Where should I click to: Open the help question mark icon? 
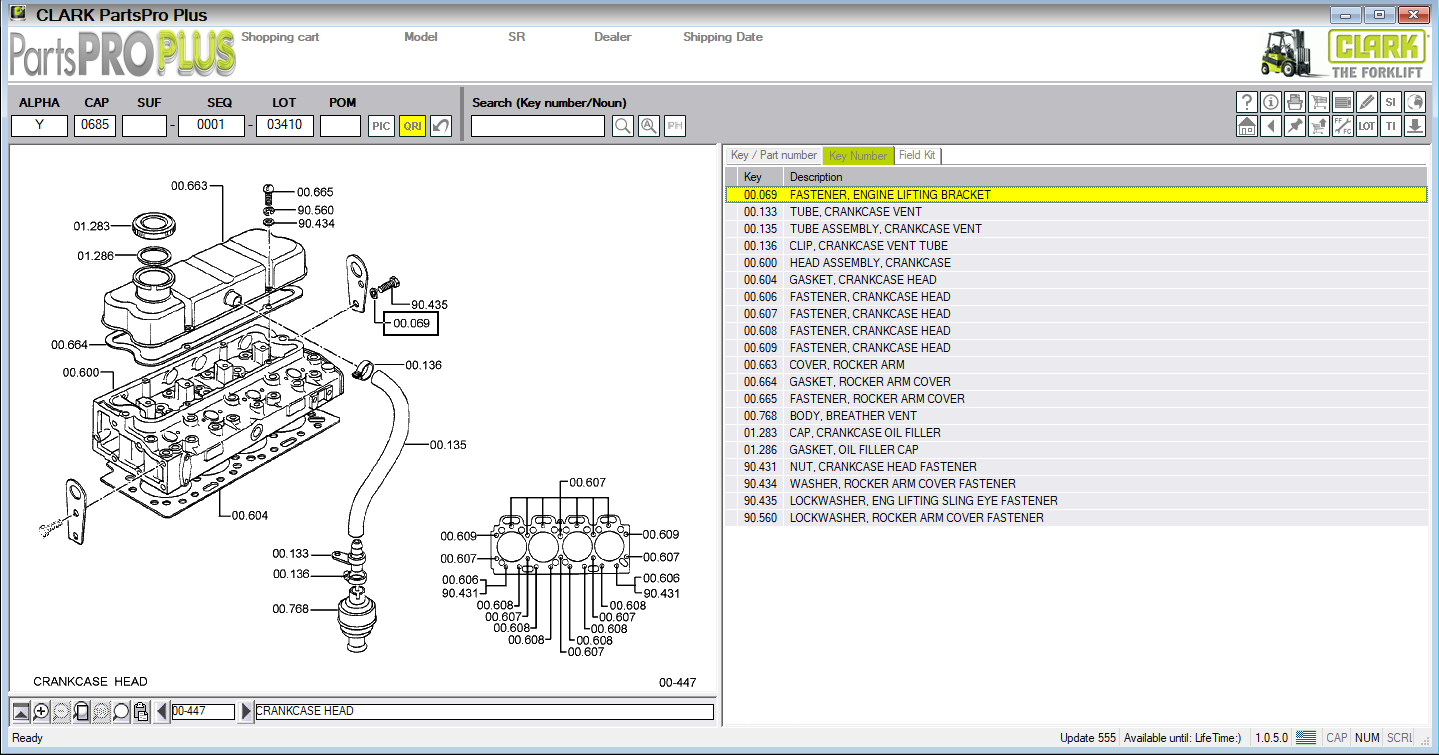pos(1246,102)
